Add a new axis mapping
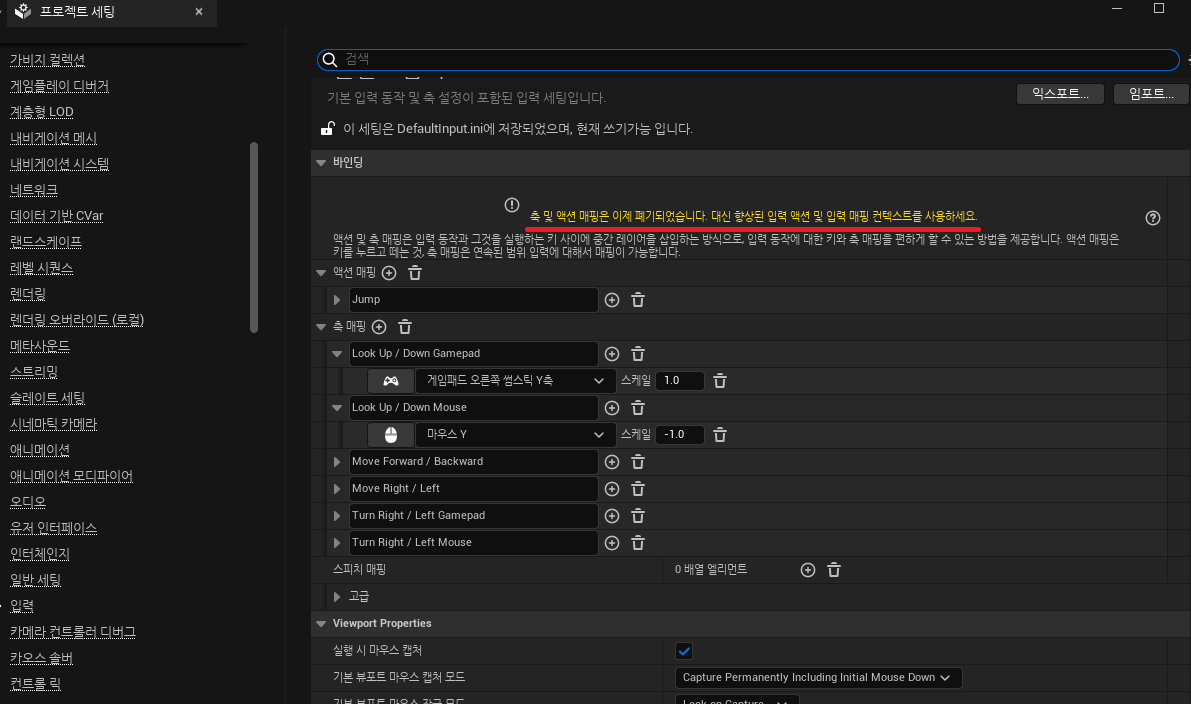The image size is (1191, 704). click(x=379, y=327)
